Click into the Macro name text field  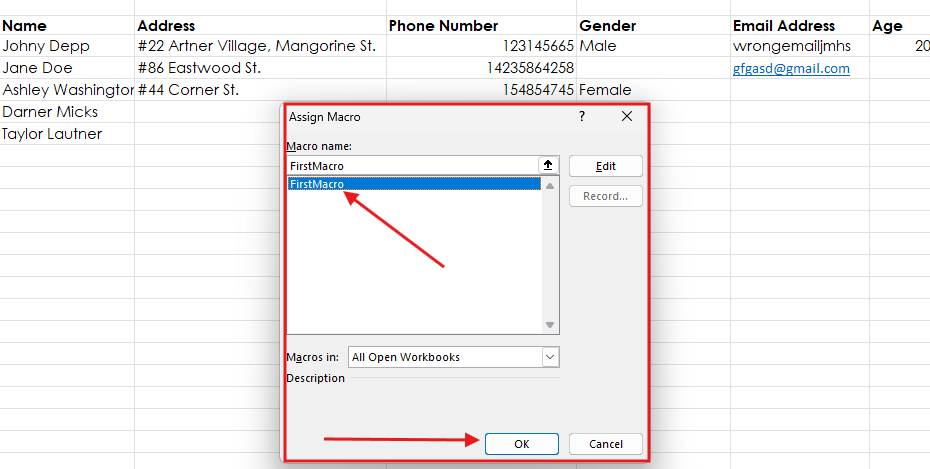(x=410, y=166)
